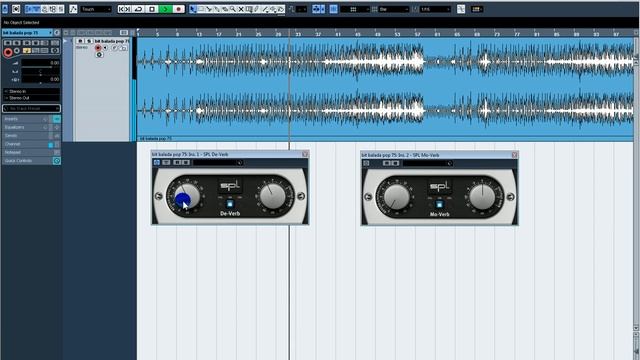The image size is (640, 360).
Task: Click the No Track Preset field
Action: (31, 109)
